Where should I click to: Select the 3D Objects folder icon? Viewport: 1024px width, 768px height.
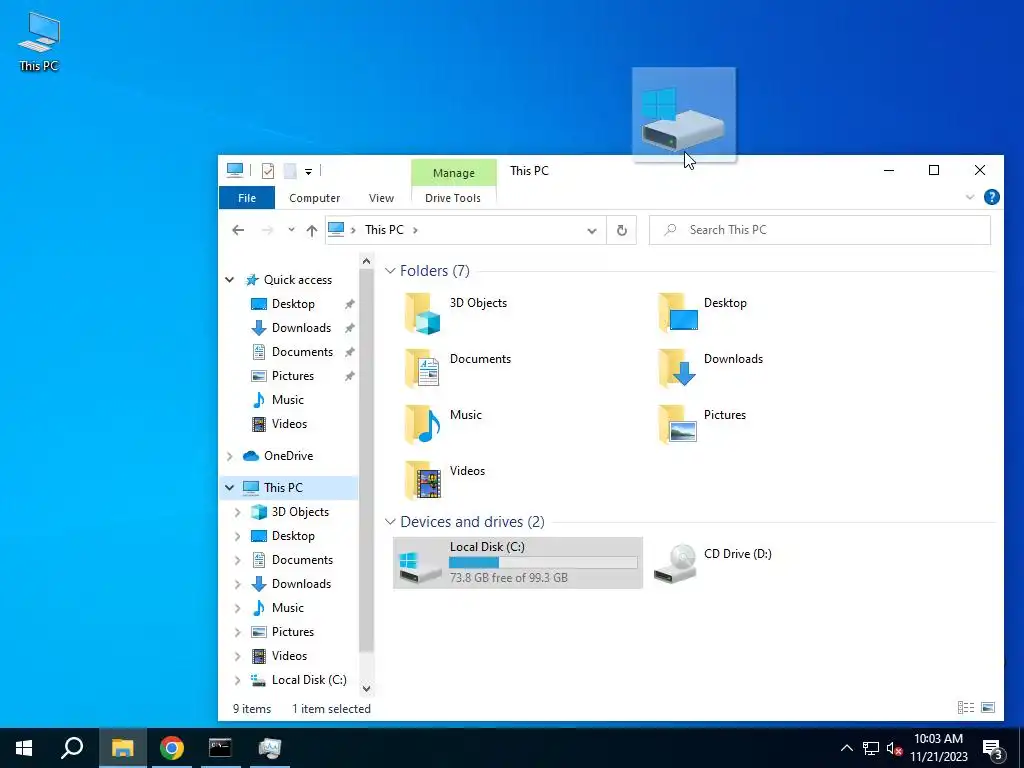(x=422, y=313)
